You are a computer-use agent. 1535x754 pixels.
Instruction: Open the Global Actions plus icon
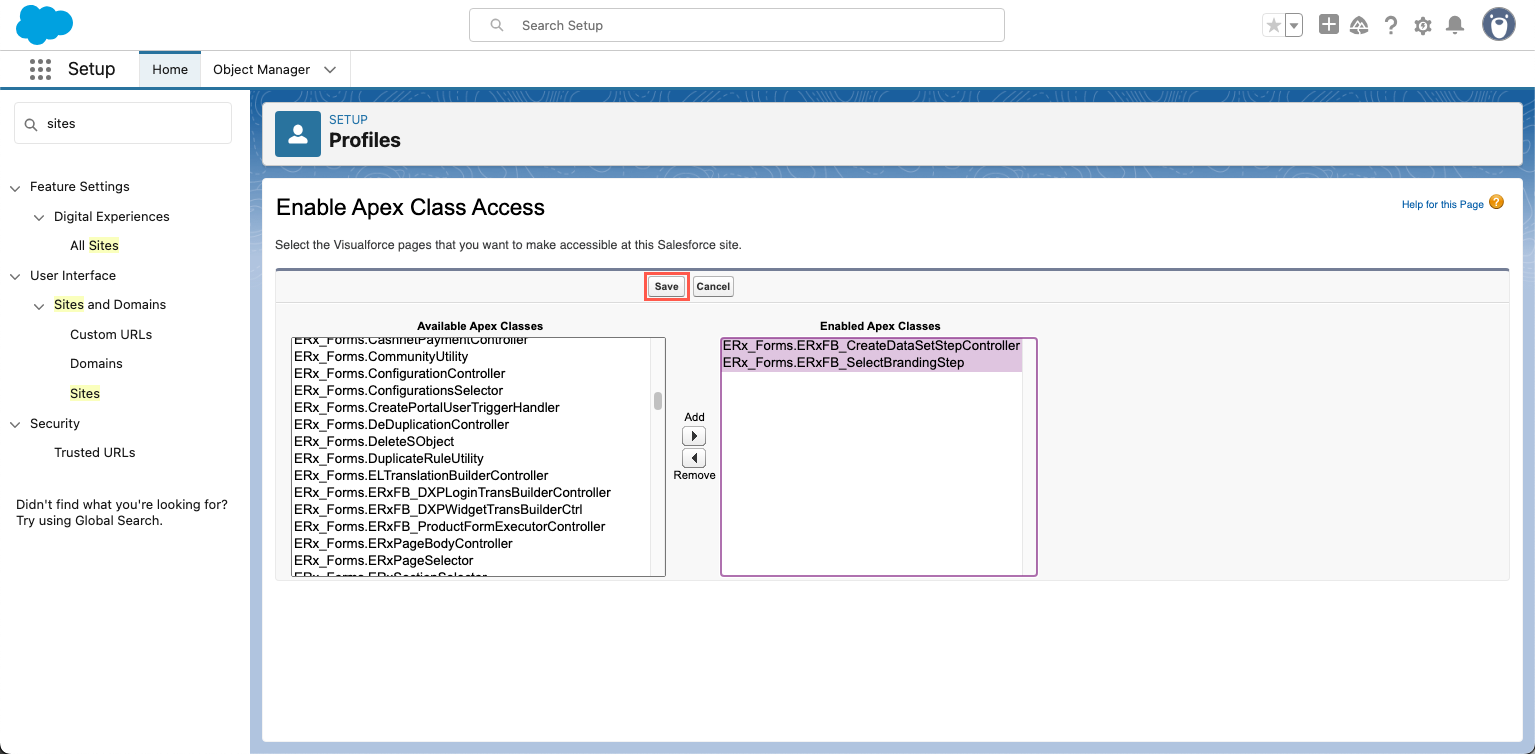tap(1328, 25)
